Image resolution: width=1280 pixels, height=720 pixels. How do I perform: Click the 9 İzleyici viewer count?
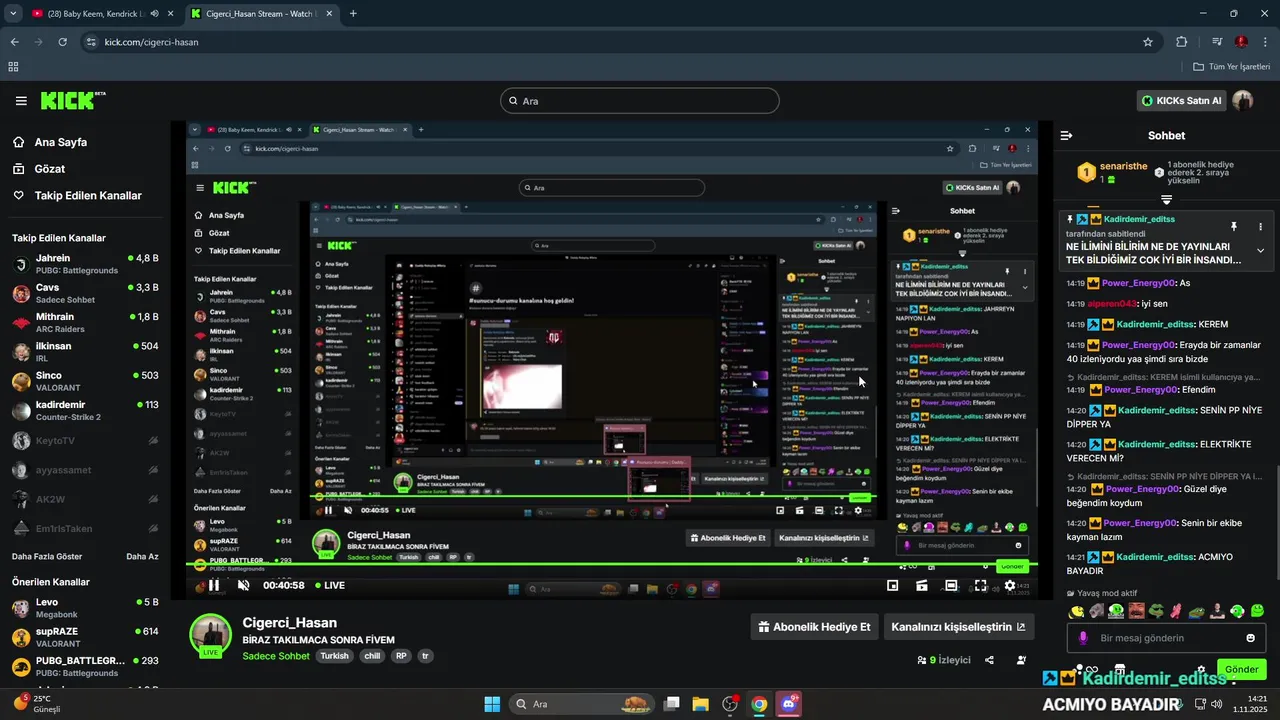point(944,660)
